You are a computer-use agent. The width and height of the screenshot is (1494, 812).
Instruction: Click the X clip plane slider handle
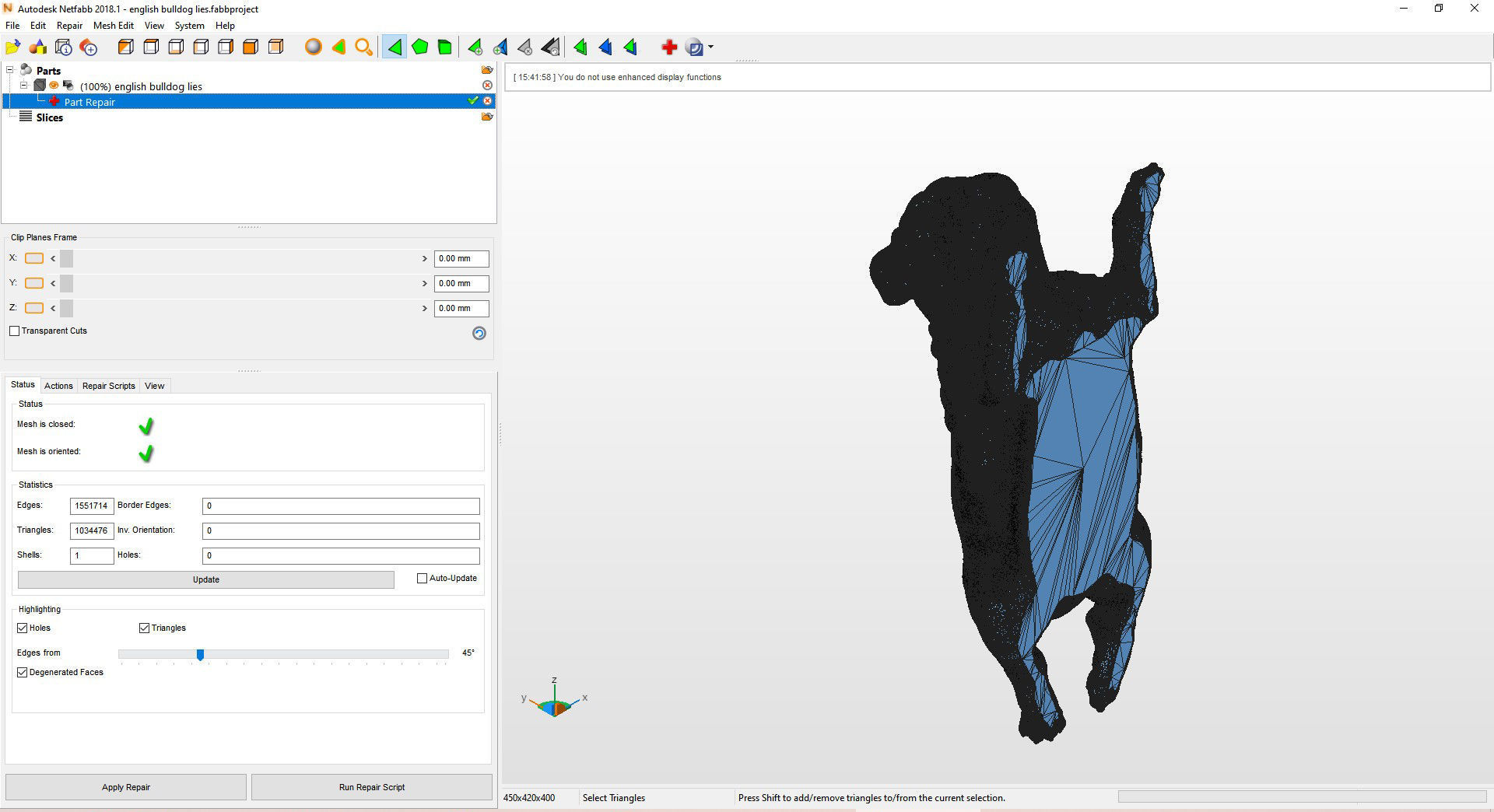(66, 258)
